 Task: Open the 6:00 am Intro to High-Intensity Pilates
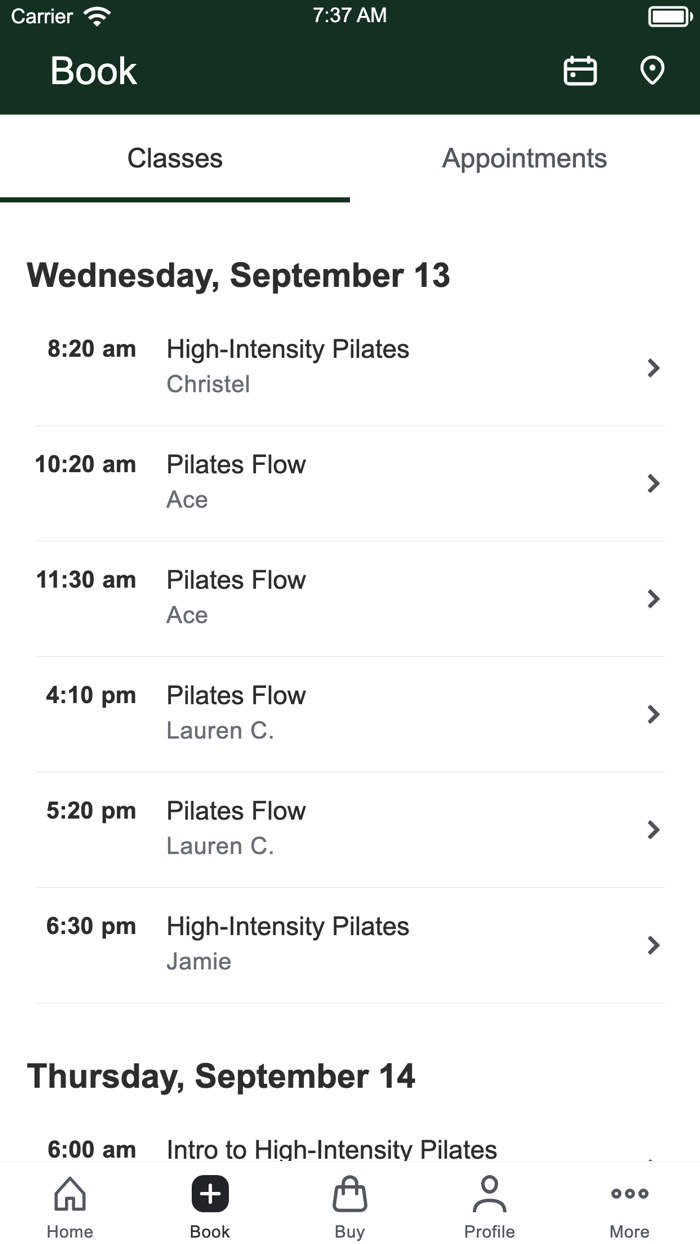pos(350,1148)
